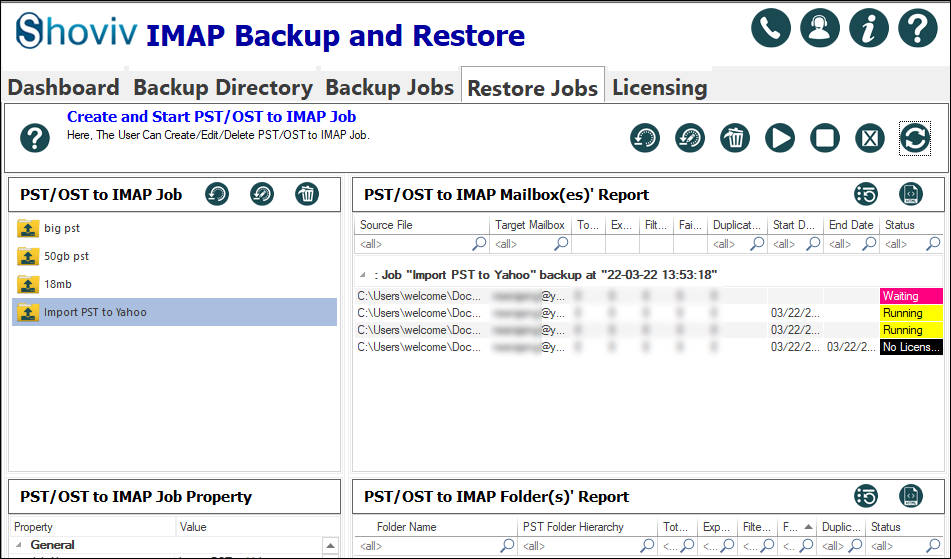
Task: Sort by Source File column header
Action: point(422,225)
